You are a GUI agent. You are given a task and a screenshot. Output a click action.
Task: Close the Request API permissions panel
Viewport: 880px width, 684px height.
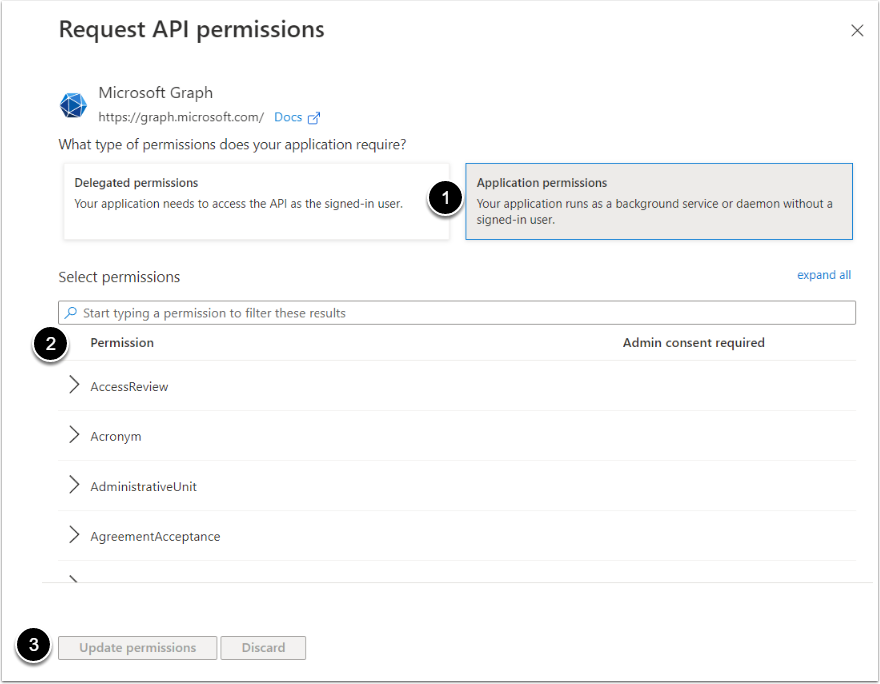pyautogui.click(x=857, y=31)
